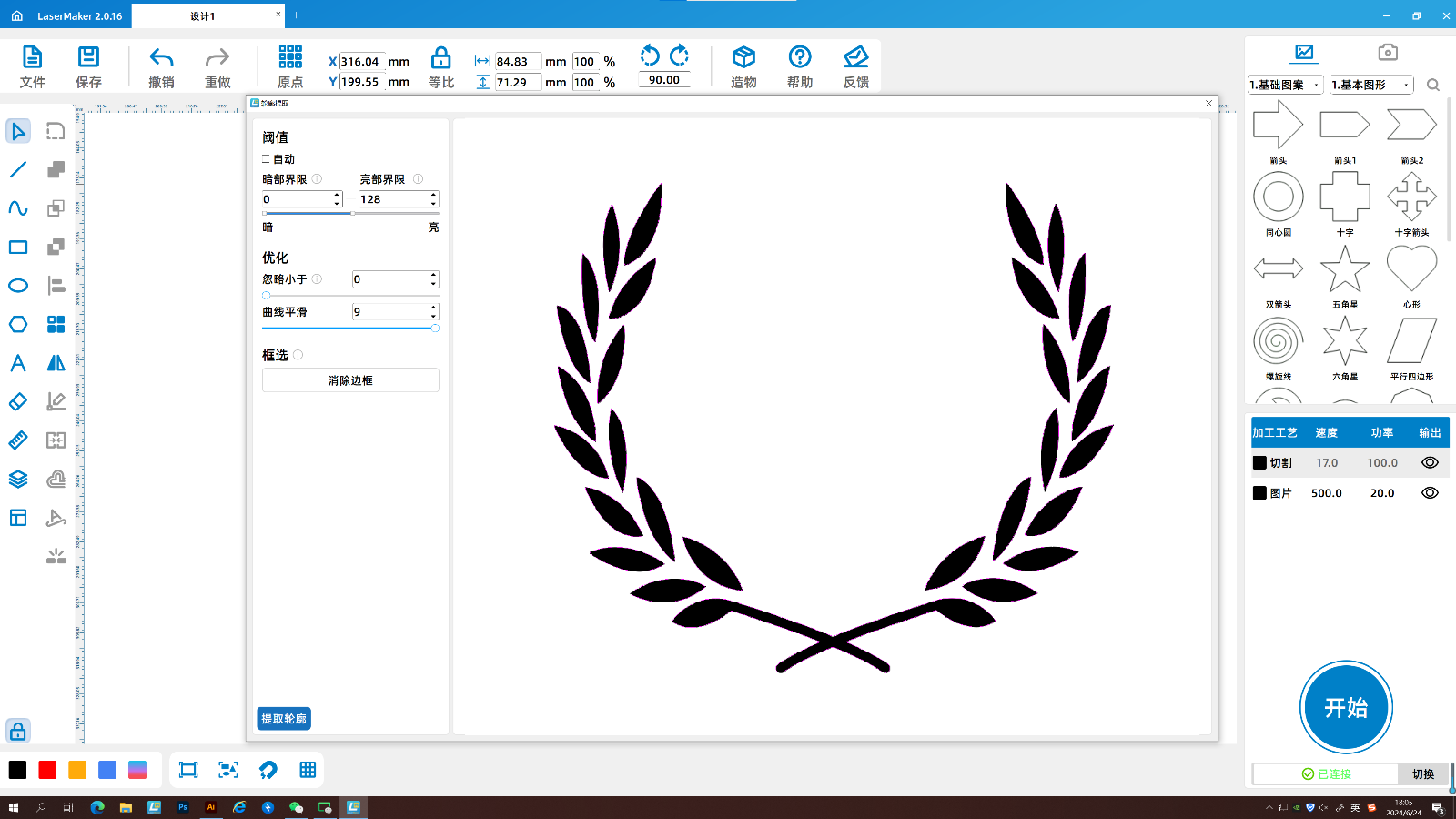1456x819 pixels.
Task: Pick the red color swatch
Action: (x=47, y=770)
